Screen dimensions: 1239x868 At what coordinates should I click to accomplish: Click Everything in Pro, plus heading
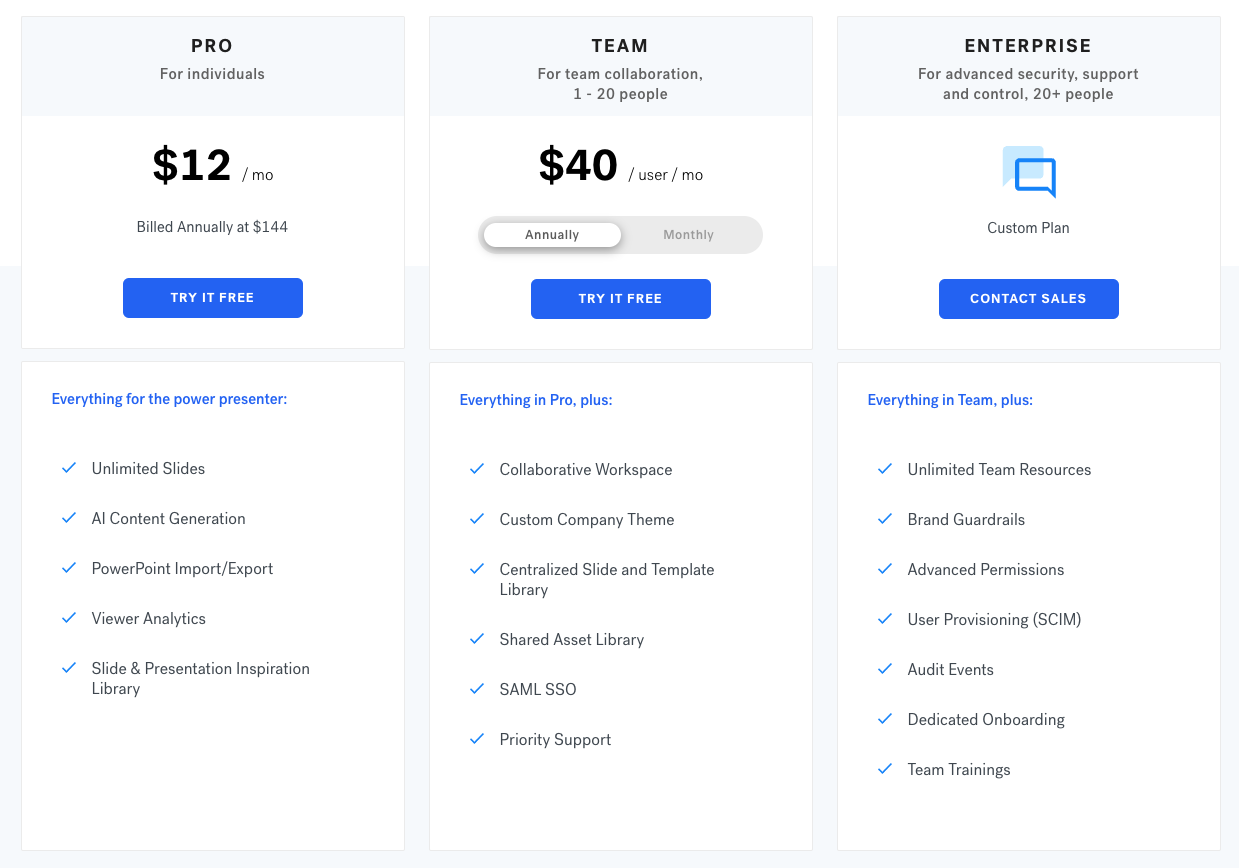coord(536,400)
